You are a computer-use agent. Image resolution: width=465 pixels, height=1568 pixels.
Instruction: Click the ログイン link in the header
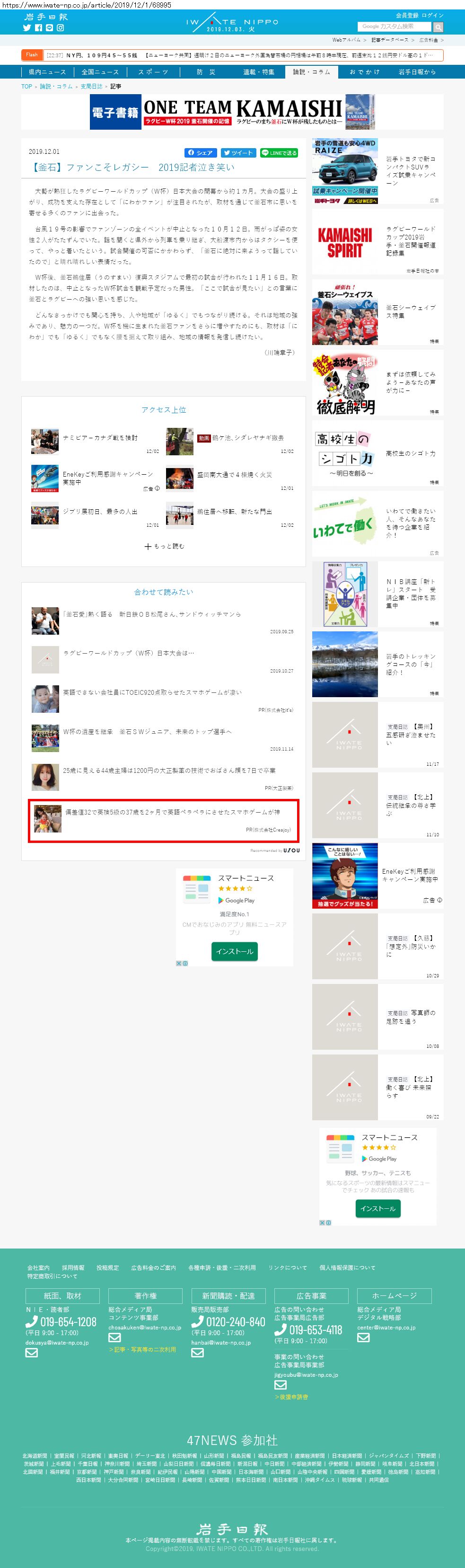433,15
